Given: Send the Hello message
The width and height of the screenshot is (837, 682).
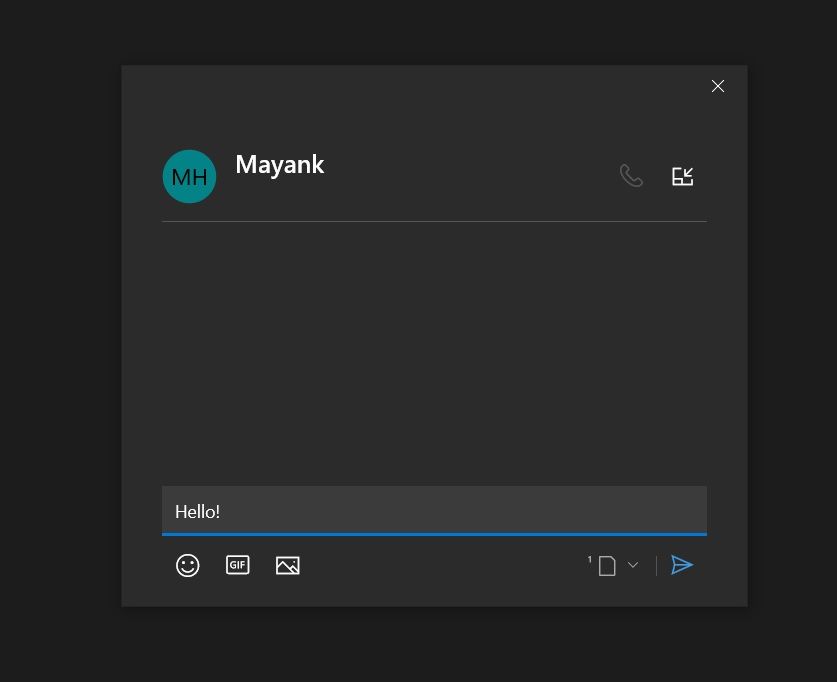Looking at the screenshot, I should (x=682, y=565).
